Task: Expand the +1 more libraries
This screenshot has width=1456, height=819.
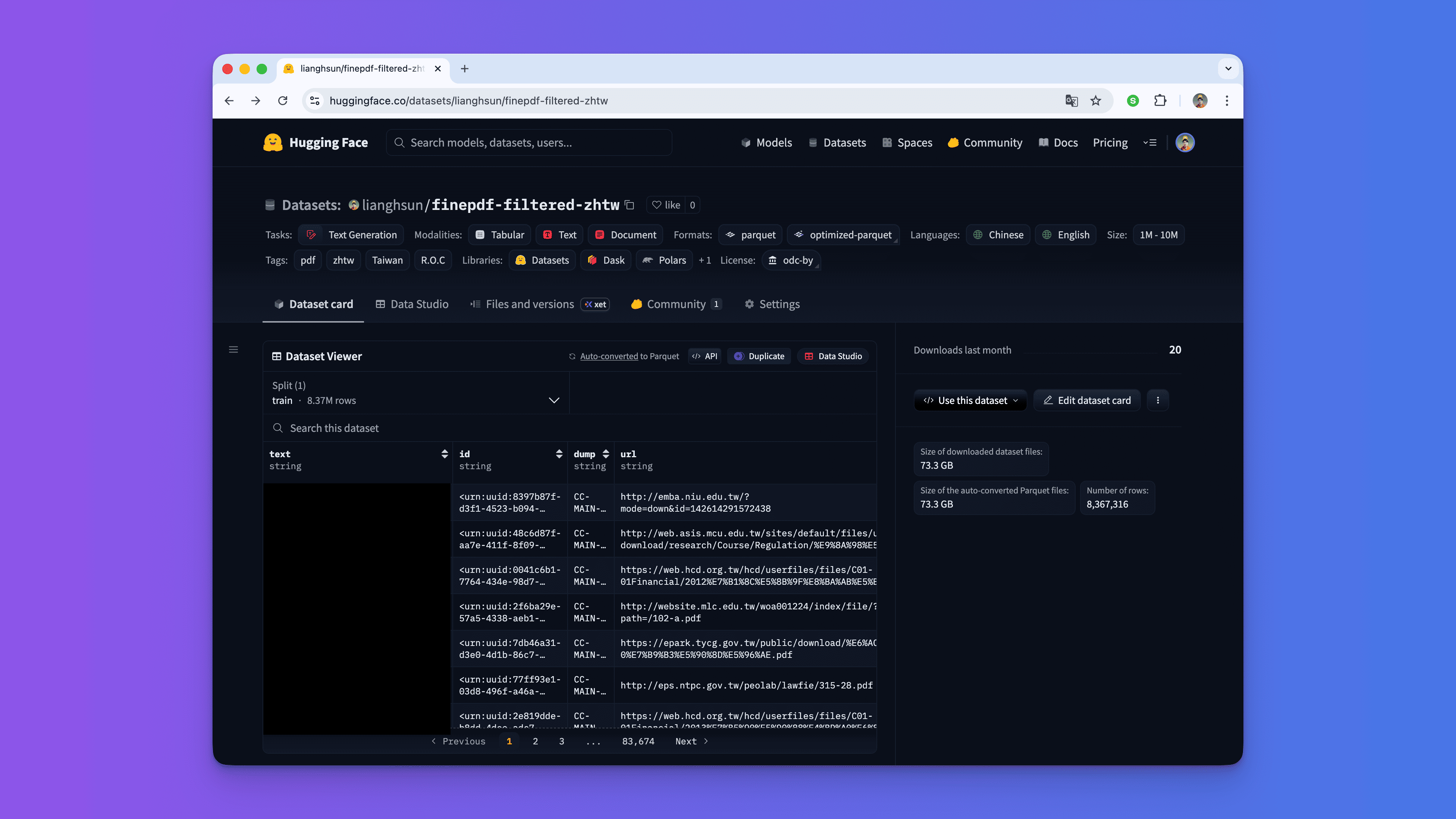Action: [704, 260]
